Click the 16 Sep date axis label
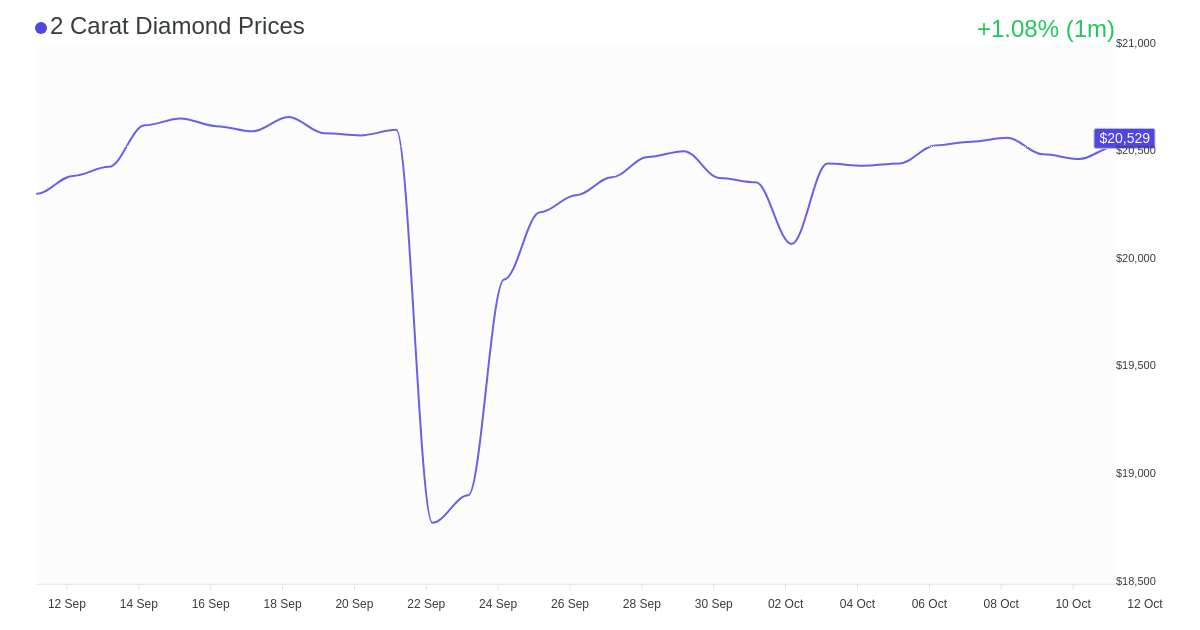The image size is (1200, 630). (x=210, y=604)
